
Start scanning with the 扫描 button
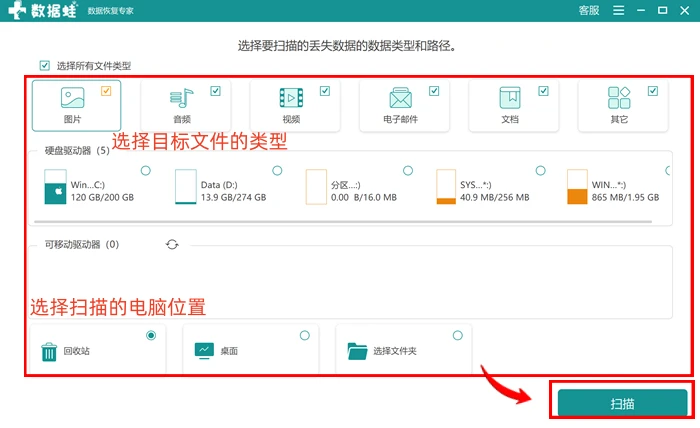pos(622,403)
